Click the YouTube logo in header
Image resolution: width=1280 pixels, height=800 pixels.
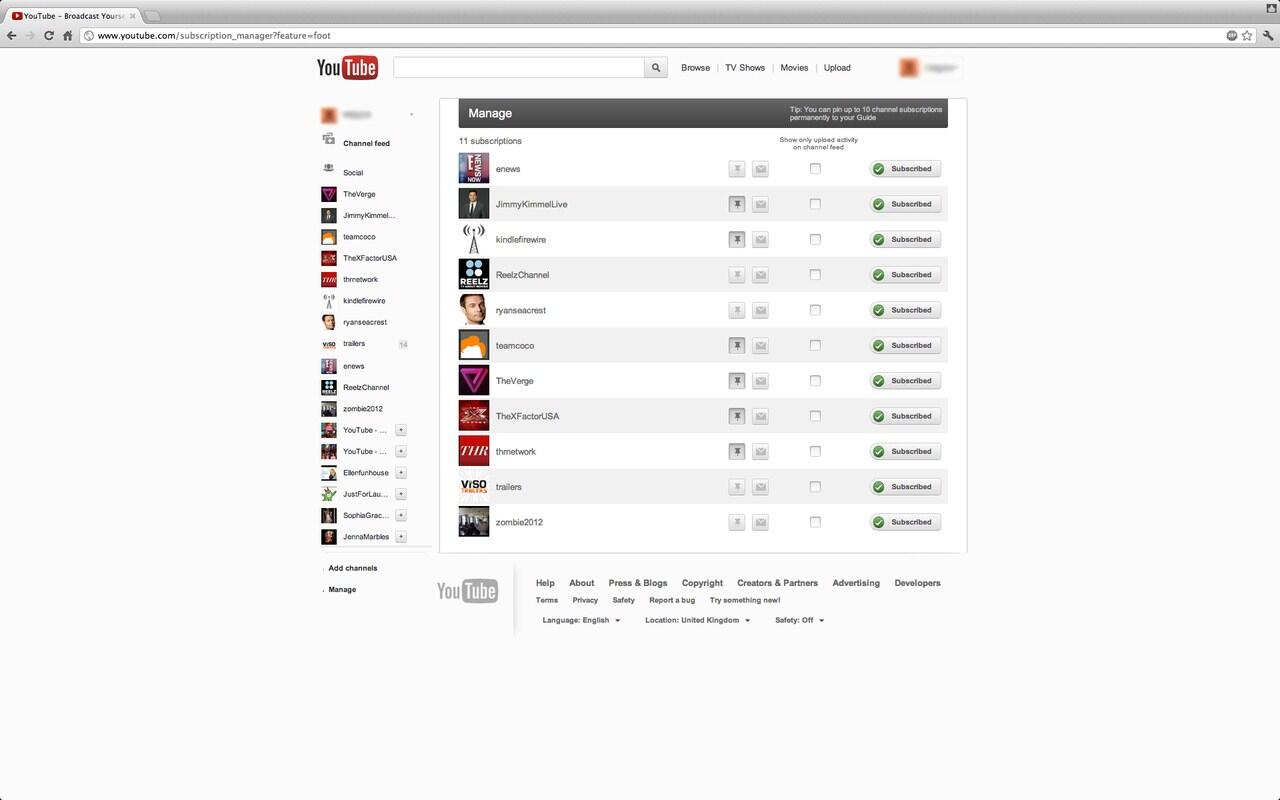pyautogui.click(x=347, y=68)
